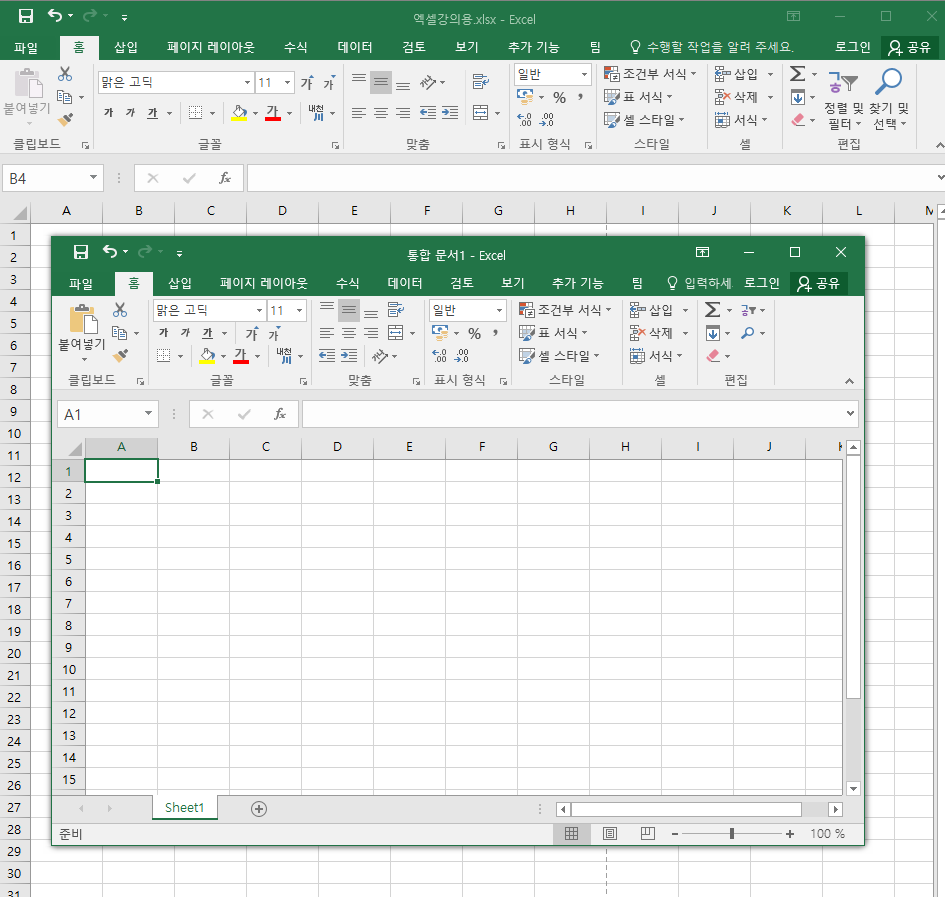Toggle bold formatting in the 통합 문서1 window
Viewport: 945px width, 897px height.
pyautogui.click(x=163, y=333)
